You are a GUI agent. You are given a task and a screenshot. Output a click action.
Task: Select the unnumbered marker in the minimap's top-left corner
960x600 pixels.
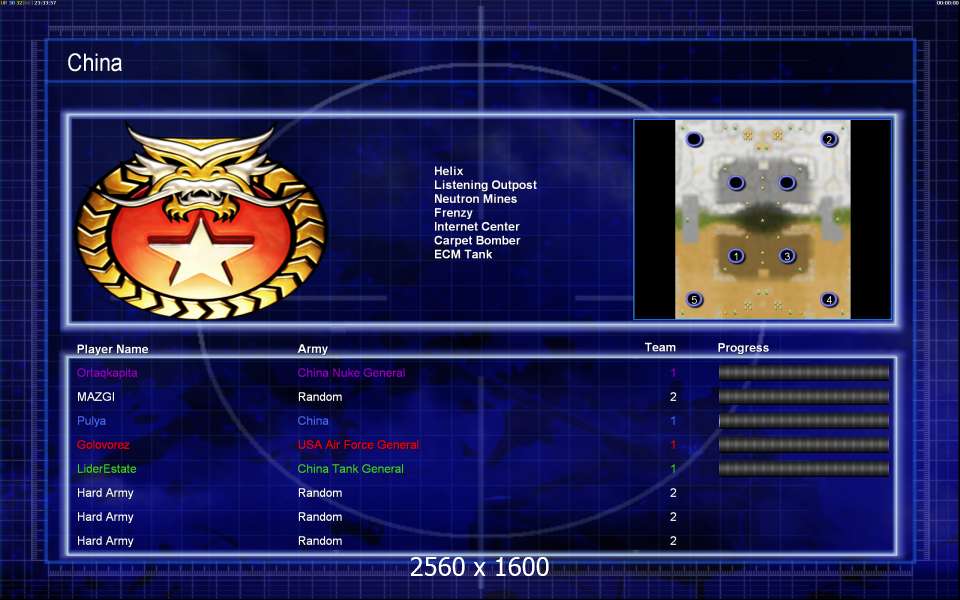click(694, 140)
